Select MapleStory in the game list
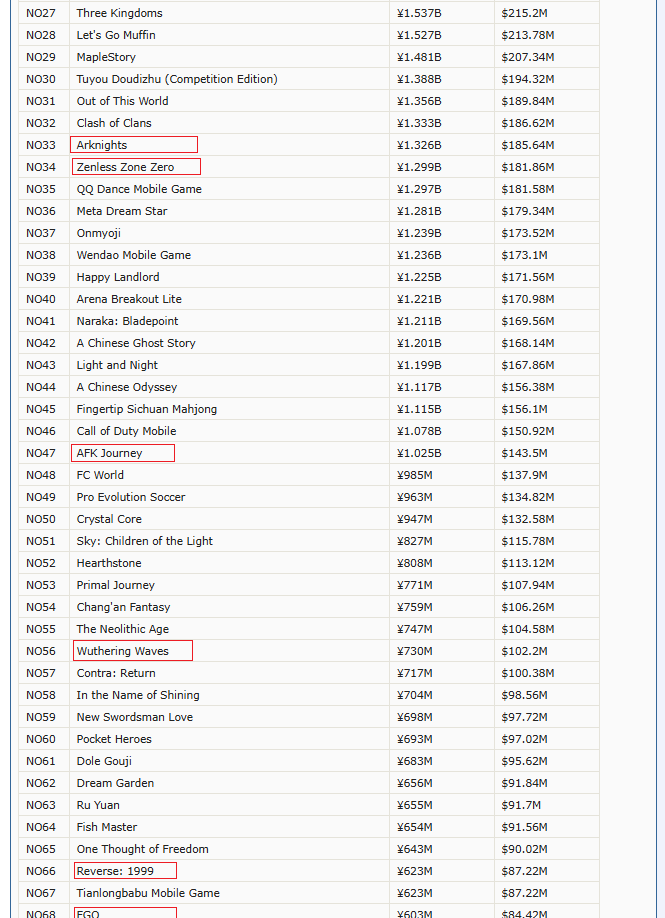 pyautogui.click(x=106, y=57)
